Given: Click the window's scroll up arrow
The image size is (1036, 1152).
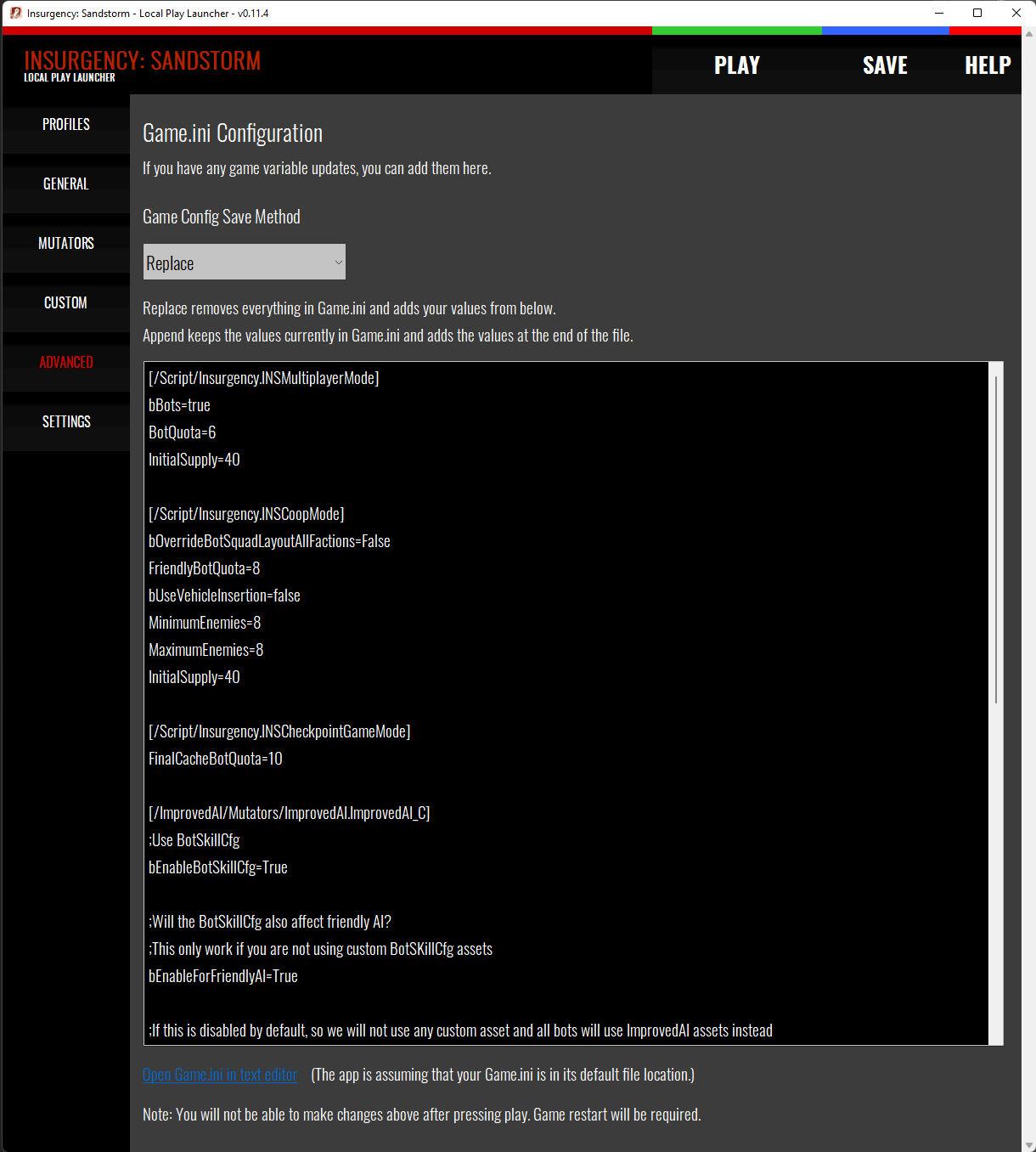Looking at the screenshot, I should [x=1029, y=34].
